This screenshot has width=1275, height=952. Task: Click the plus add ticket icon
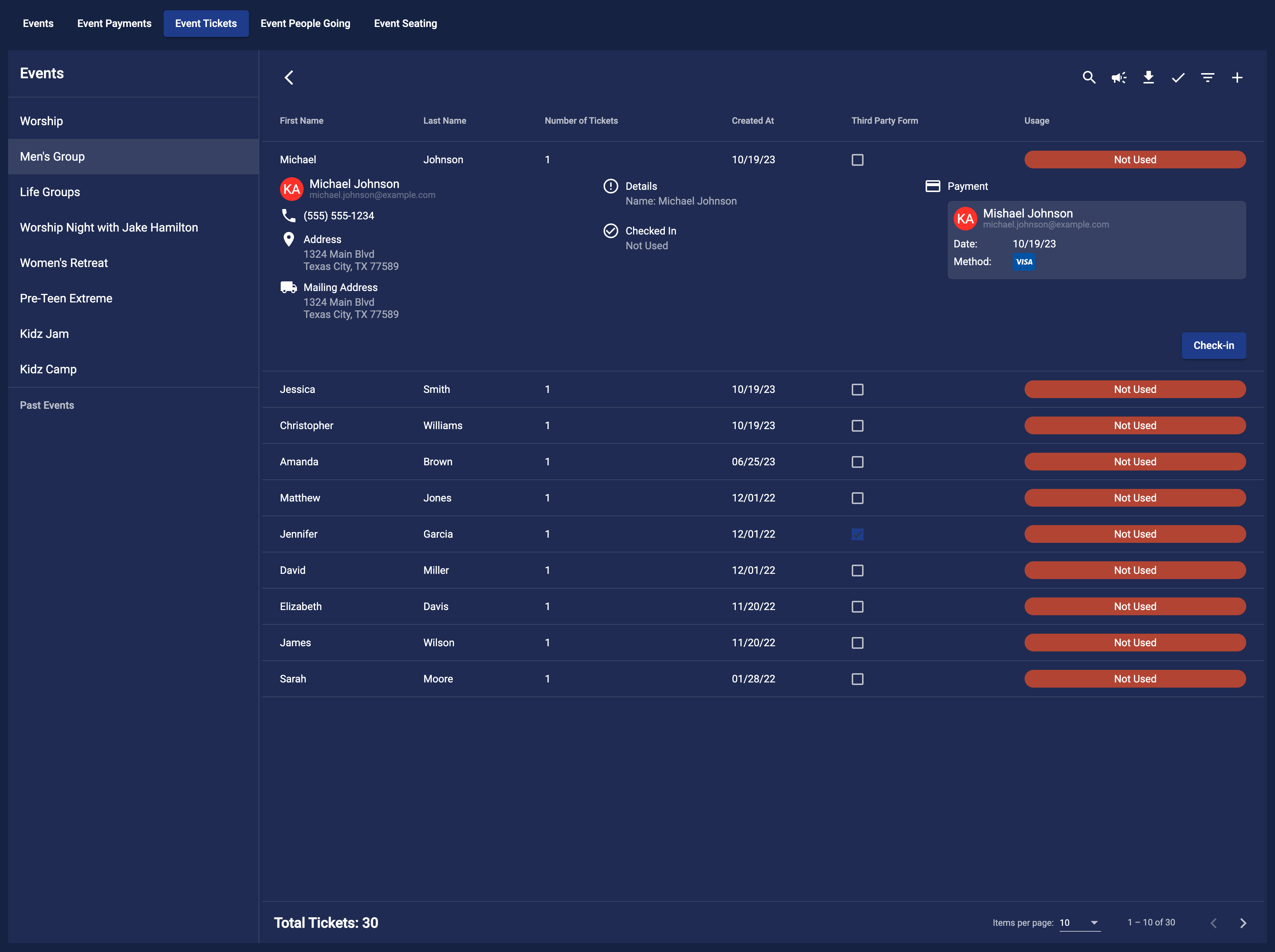tap(1237, 77)
